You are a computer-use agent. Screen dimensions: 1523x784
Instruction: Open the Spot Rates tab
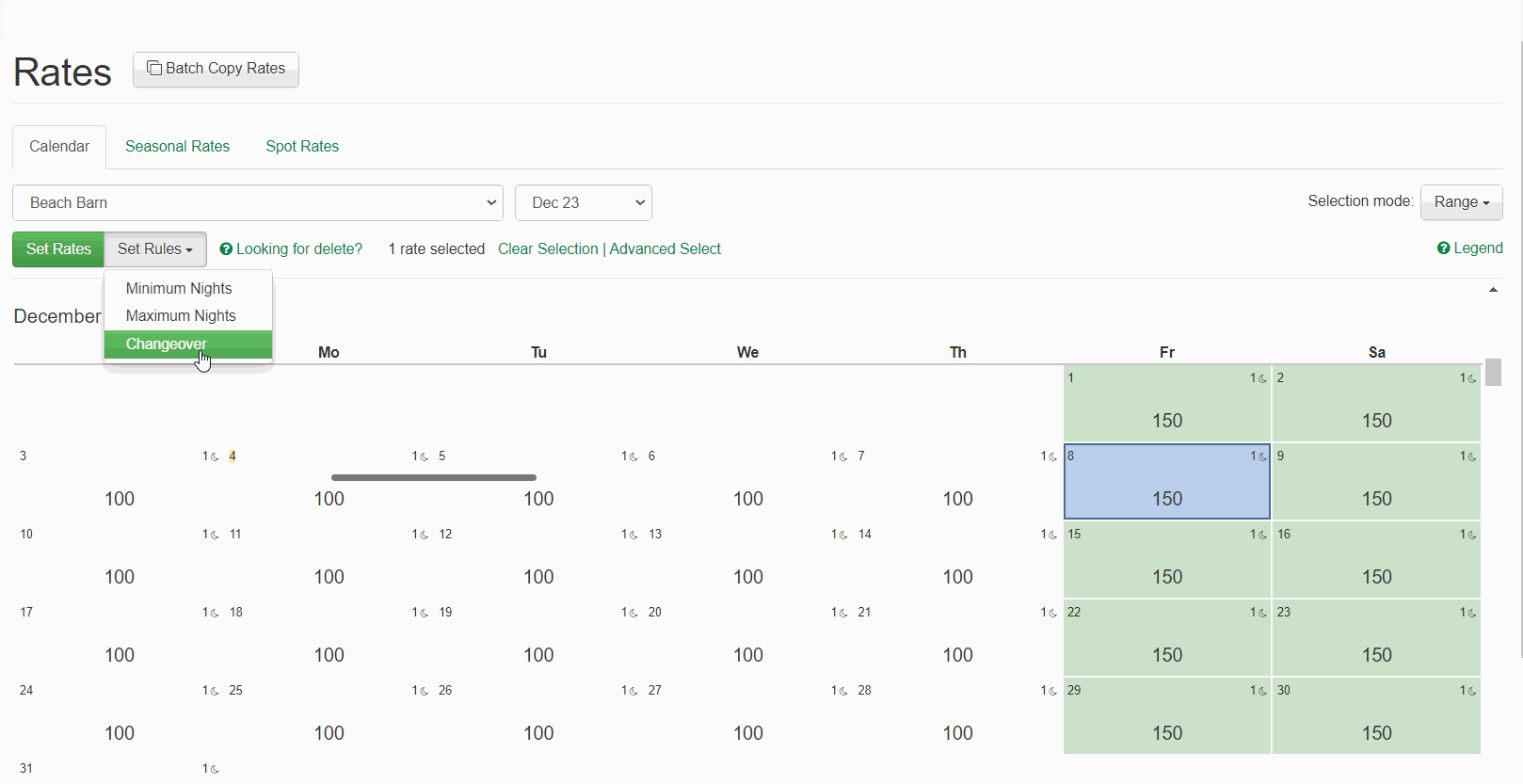coord(301,147)
